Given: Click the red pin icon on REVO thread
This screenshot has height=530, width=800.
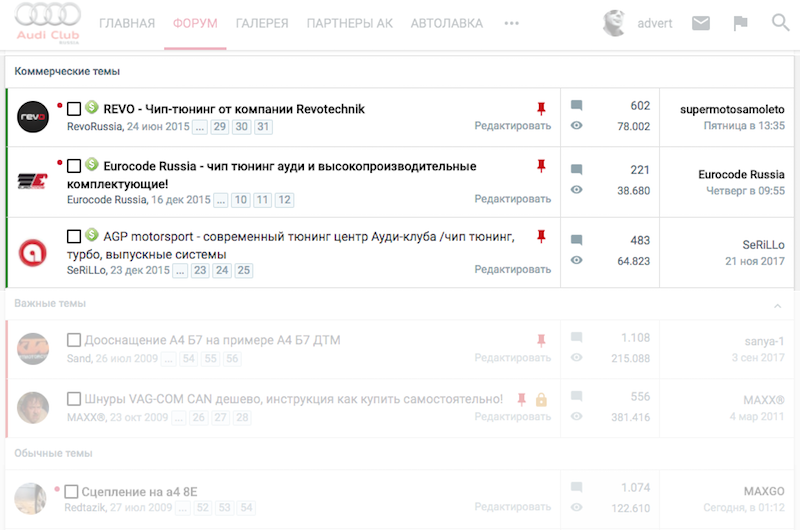Looking at the screenshot, I should pos(541,108).
